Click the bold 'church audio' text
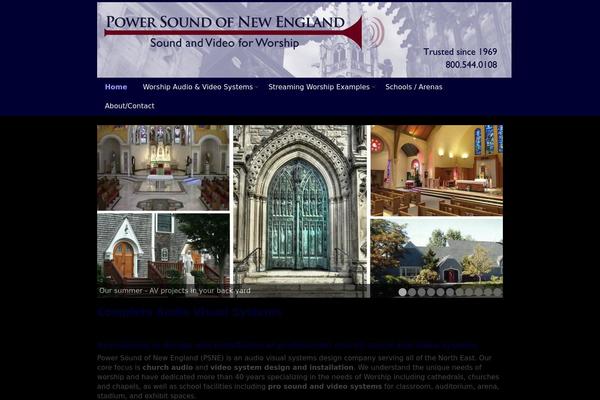 [168, 367]
